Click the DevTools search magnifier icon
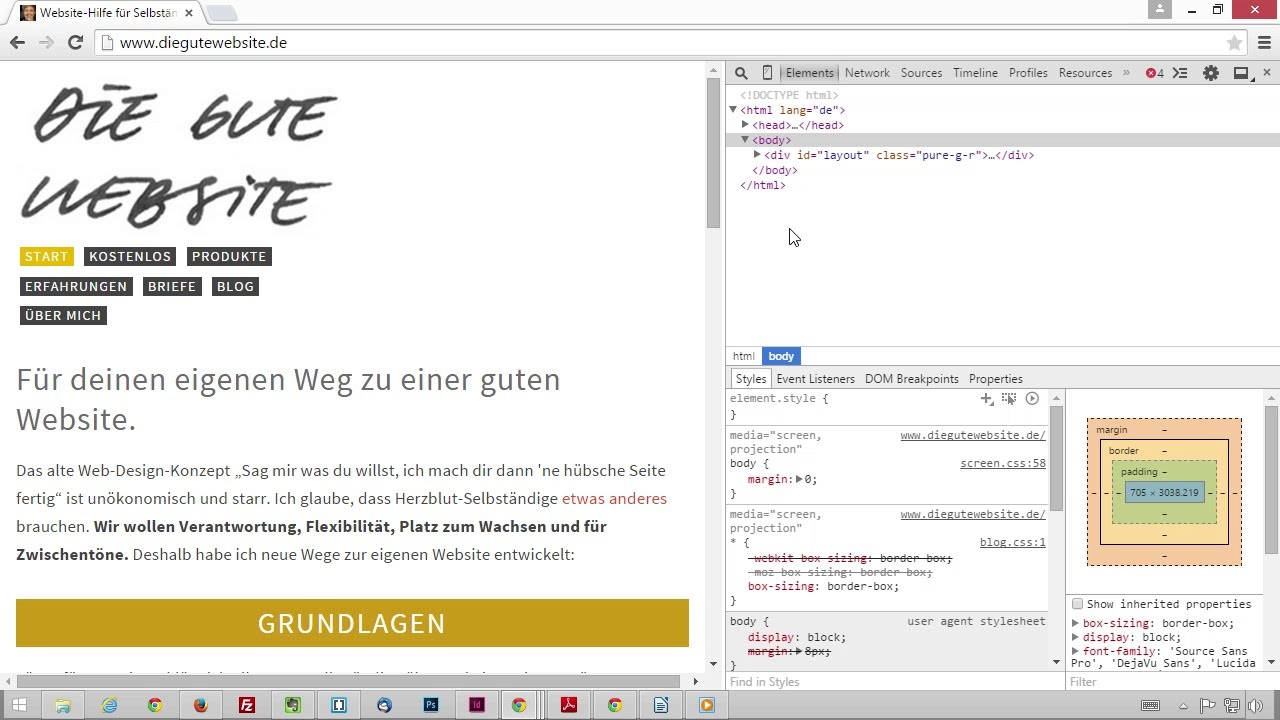The height and width of the screenshot is (720, 1280). coord(741,73)
